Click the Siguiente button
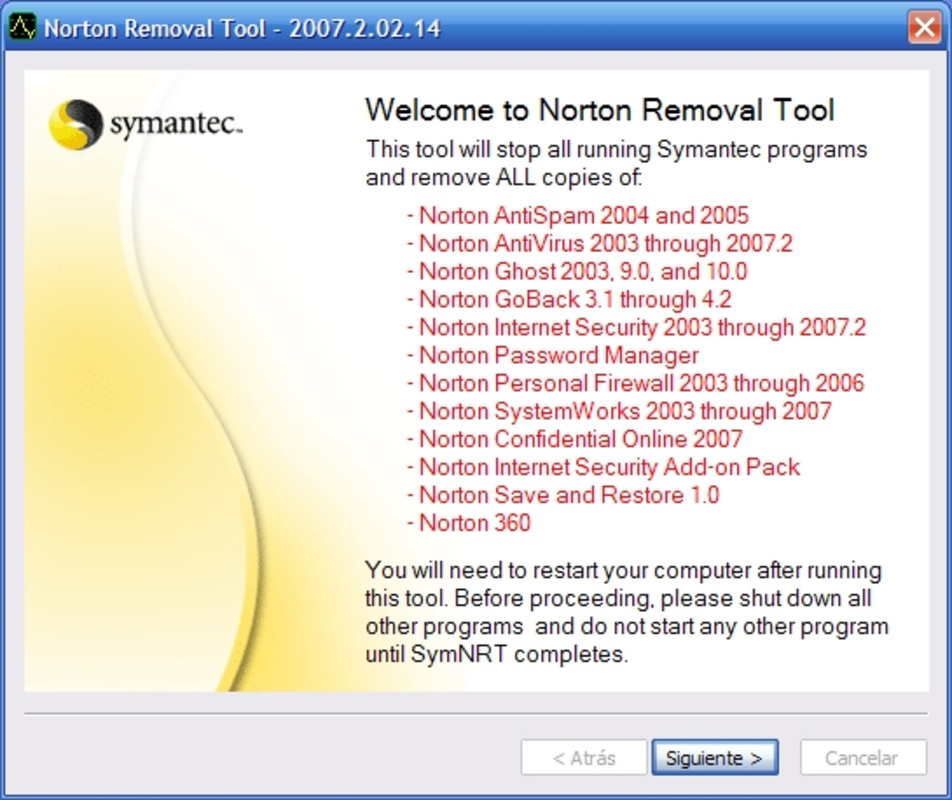The height and width of the screenshot is (800, 952). pos(715,758)
